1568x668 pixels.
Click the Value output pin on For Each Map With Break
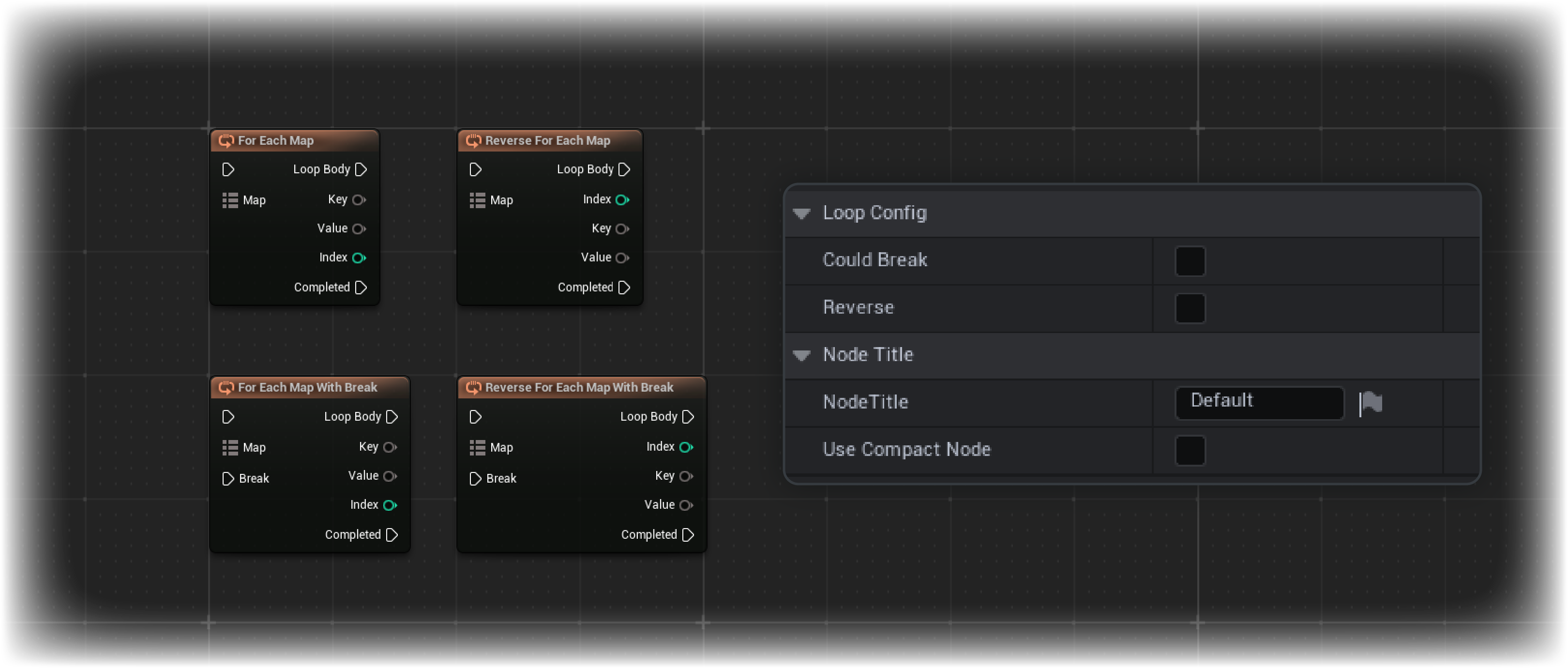tap(390, 475)
